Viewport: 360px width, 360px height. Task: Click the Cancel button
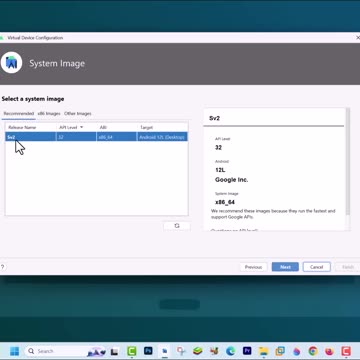pyautogui.click(x=316, y=267)
